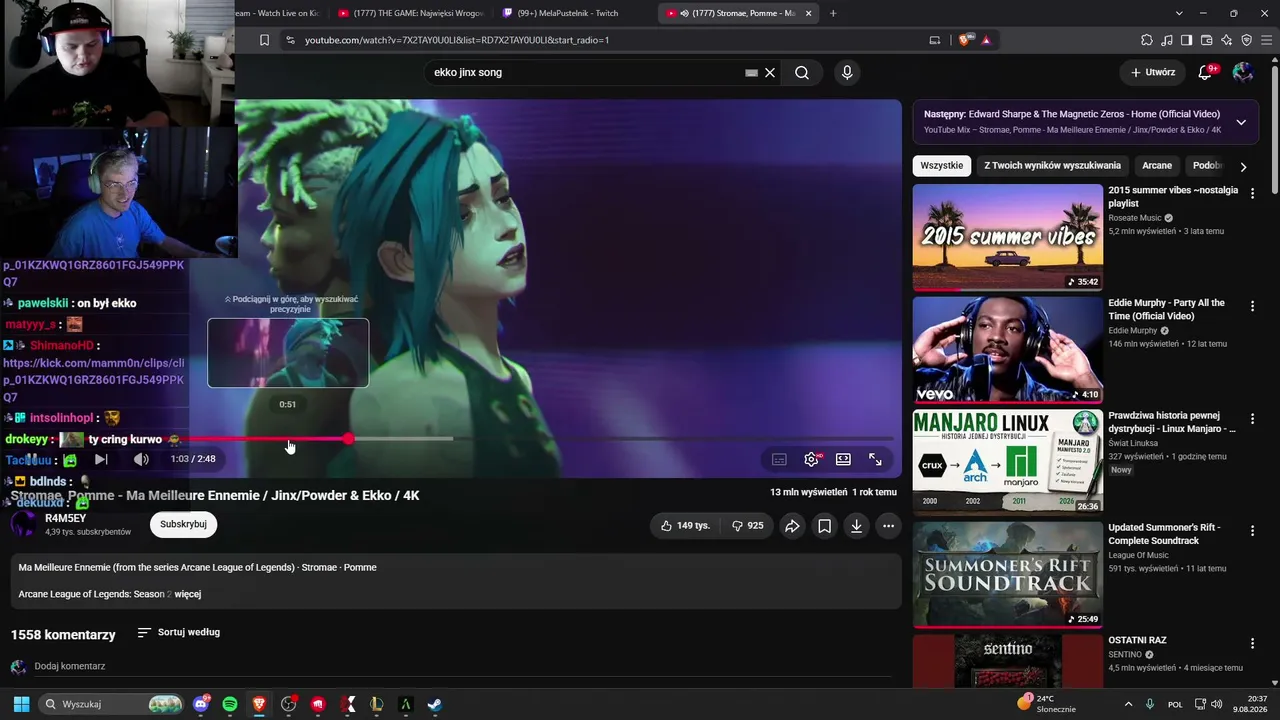Share the video via arrow icon

pos(792,525)
